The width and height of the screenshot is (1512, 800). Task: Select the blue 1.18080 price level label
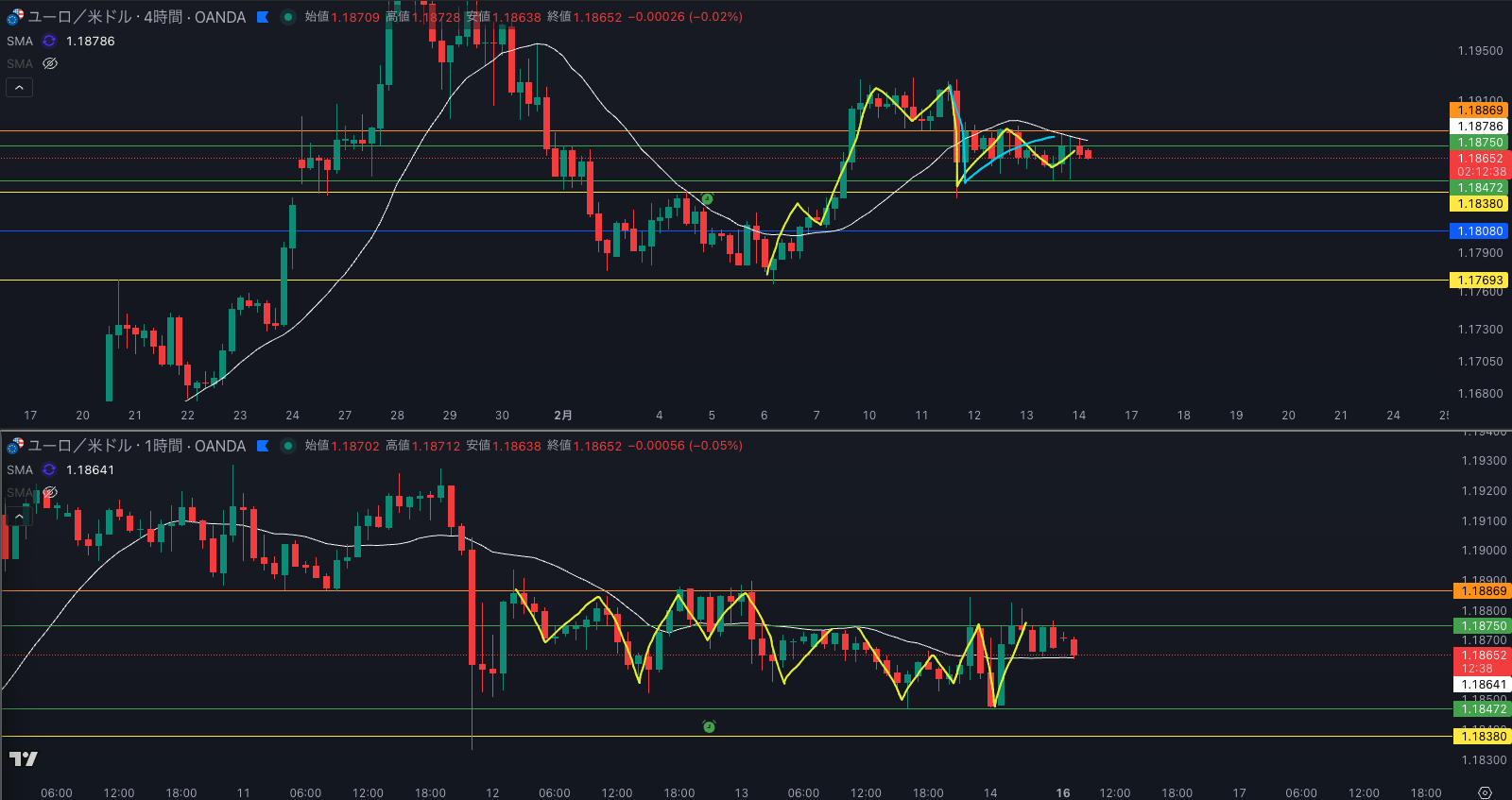pyautogui.click(x=1480, y=231)
